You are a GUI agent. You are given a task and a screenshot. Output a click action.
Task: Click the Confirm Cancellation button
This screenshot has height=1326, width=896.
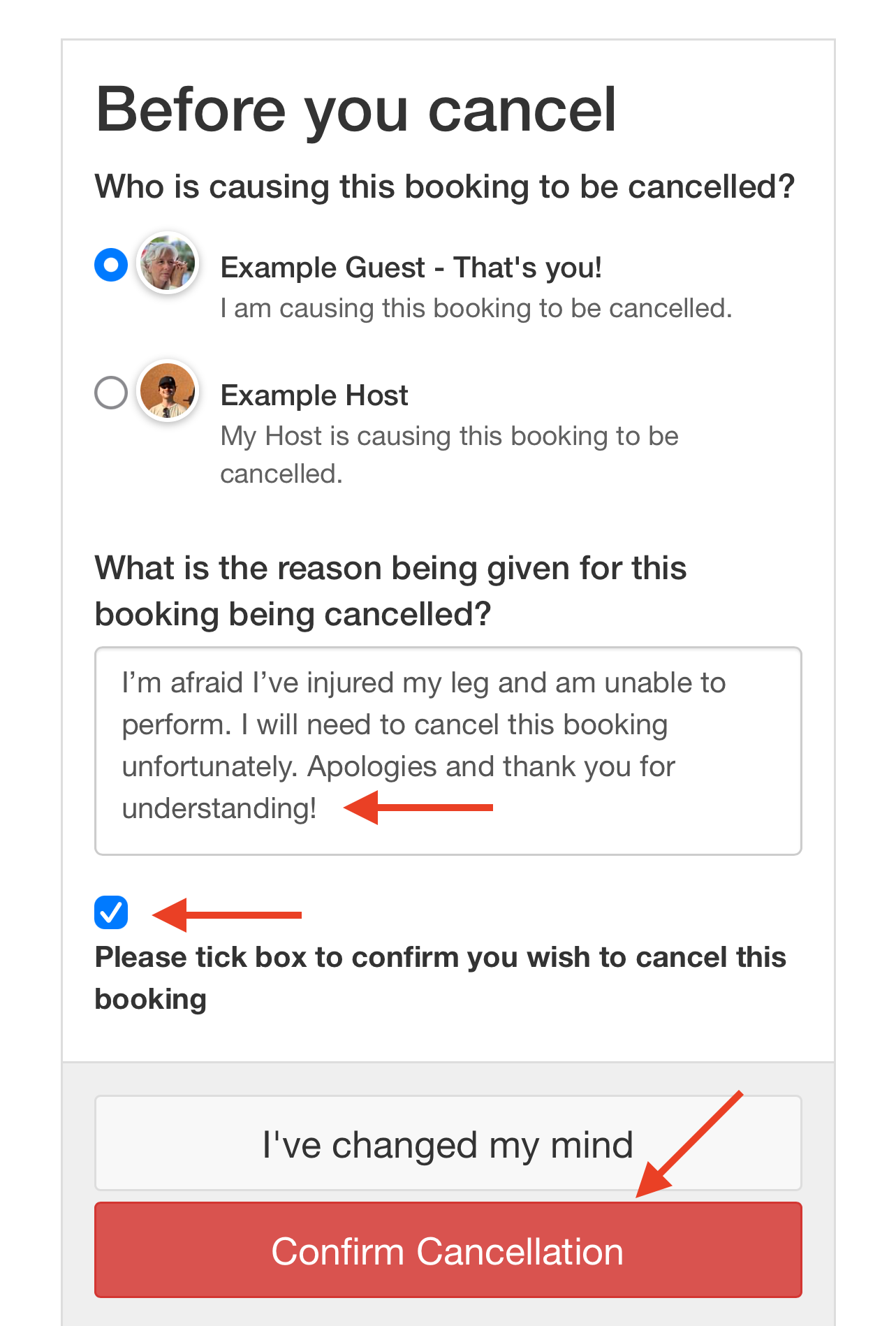pos(448,1250)
